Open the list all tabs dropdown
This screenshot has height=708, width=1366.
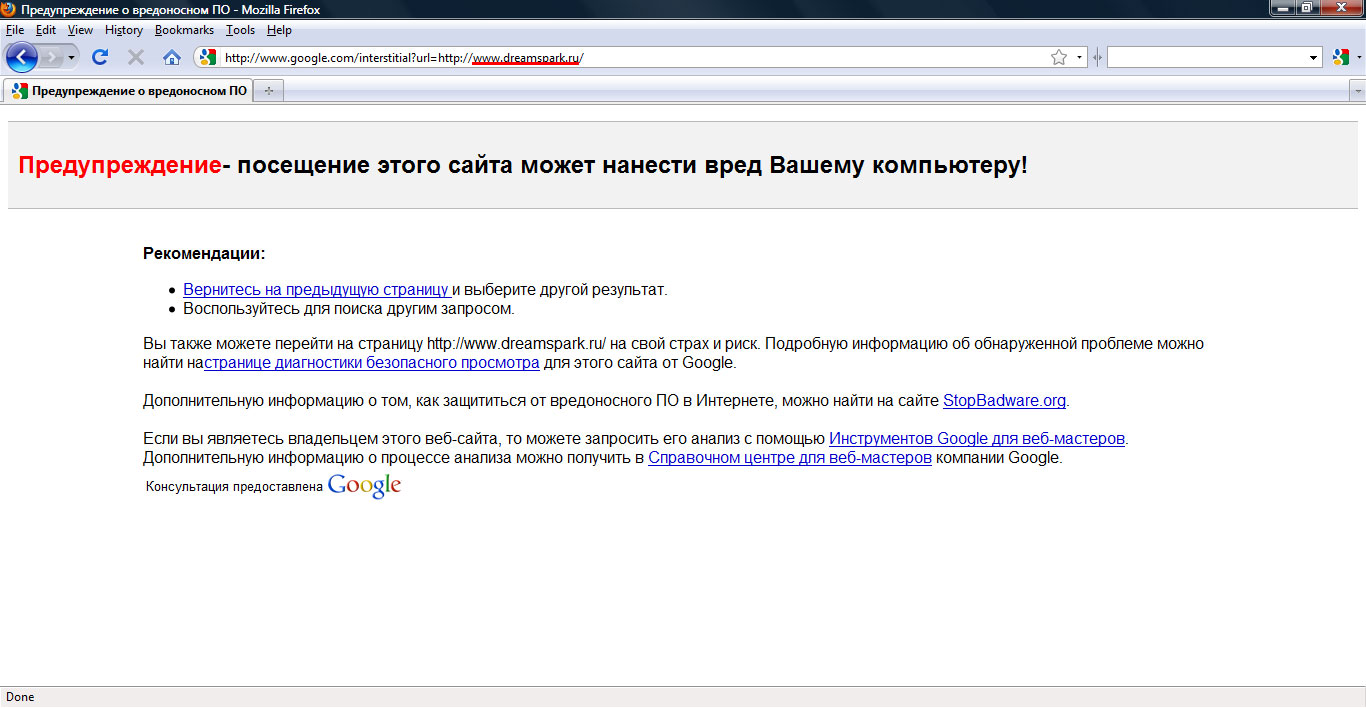click(x=1357, y=91)
